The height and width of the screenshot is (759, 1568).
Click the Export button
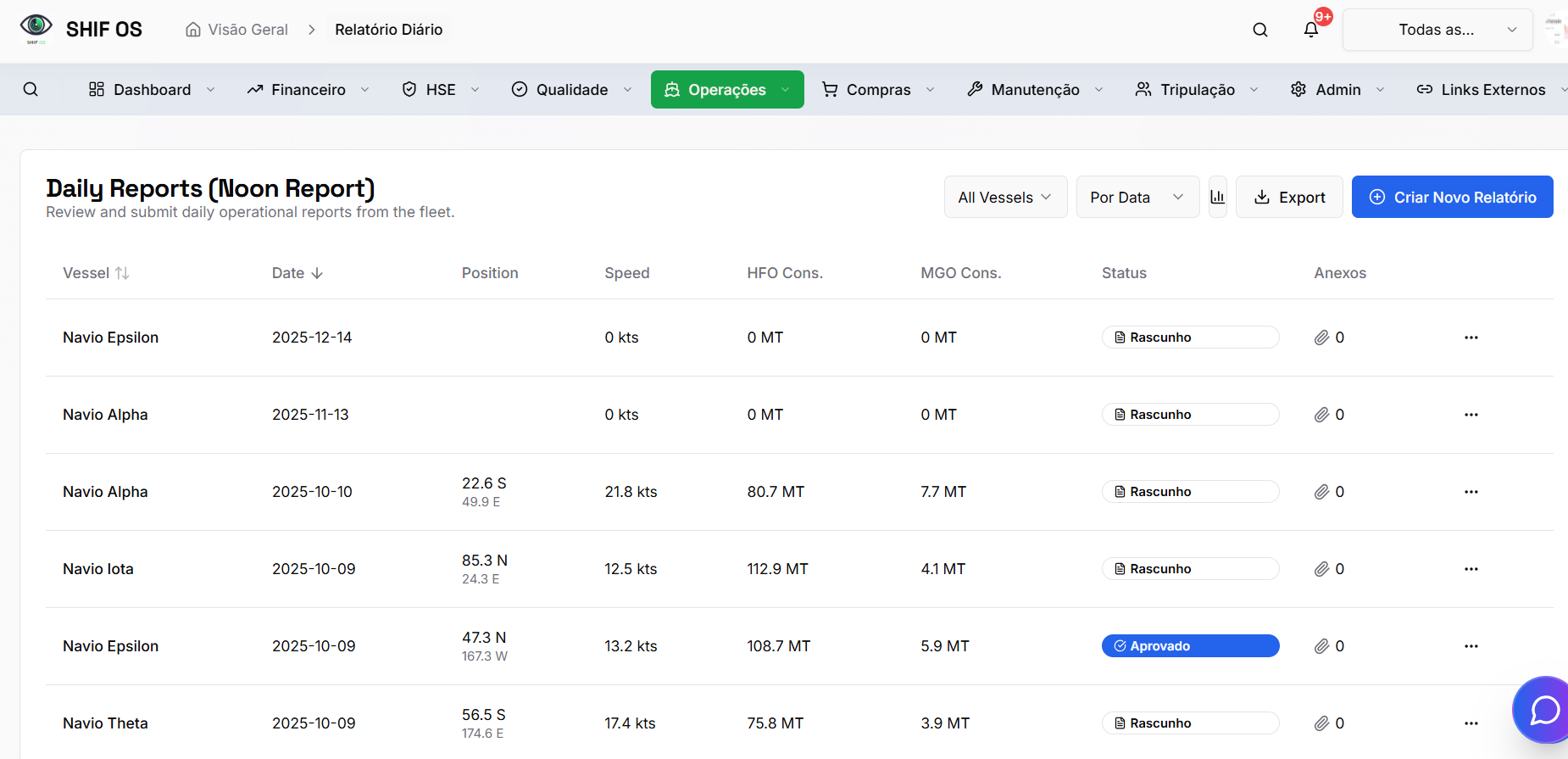1288,197
